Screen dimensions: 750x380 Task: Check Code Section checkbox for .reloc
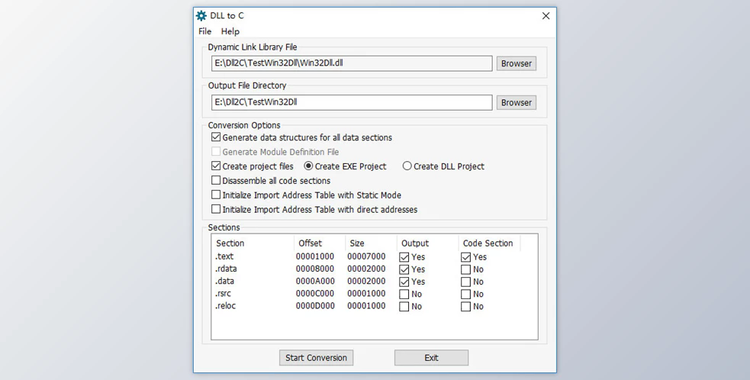coord(466,307)
